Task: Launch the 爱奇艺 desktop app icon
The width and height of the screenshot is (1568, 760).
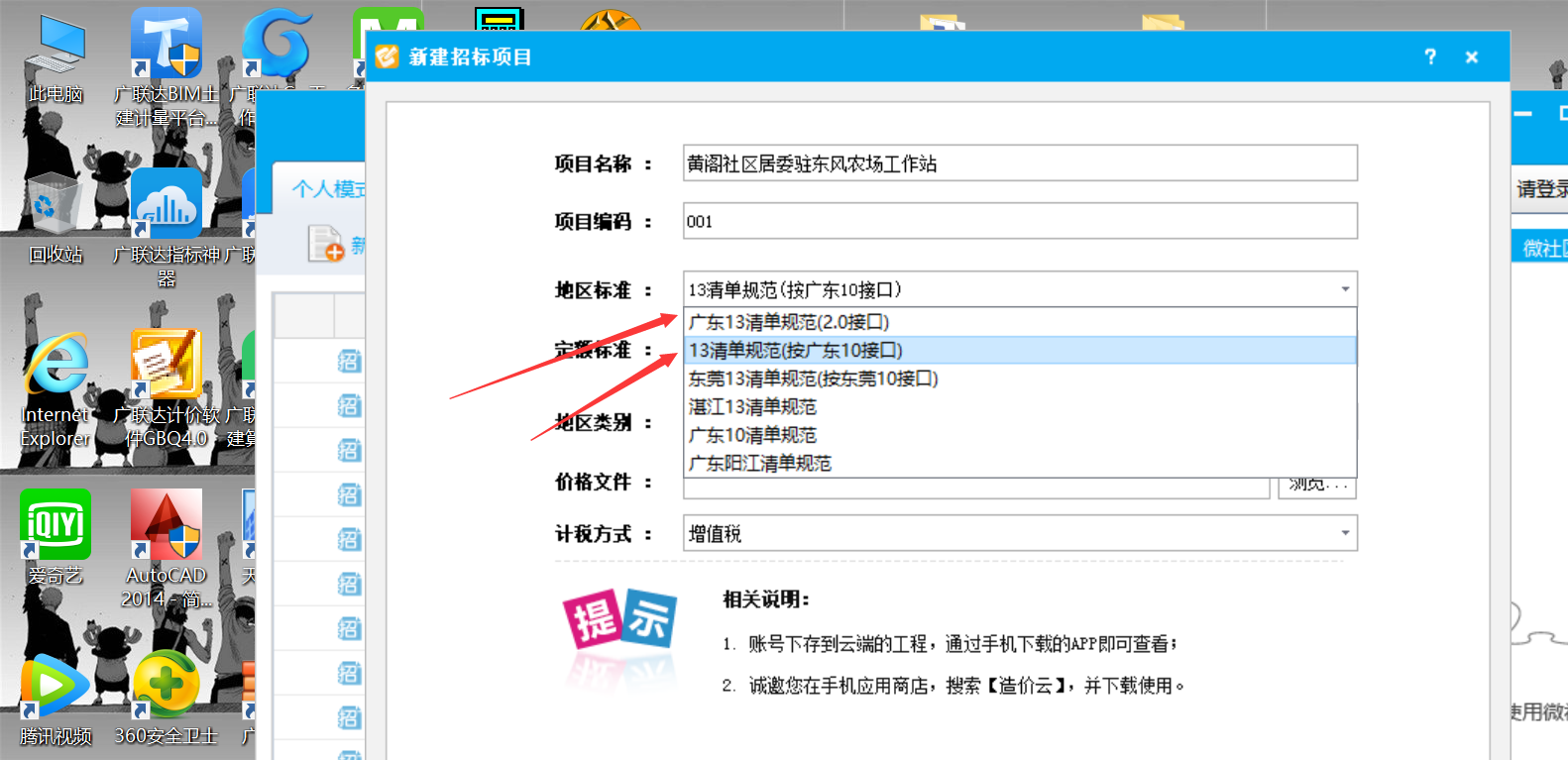Action: coord(56,537)
